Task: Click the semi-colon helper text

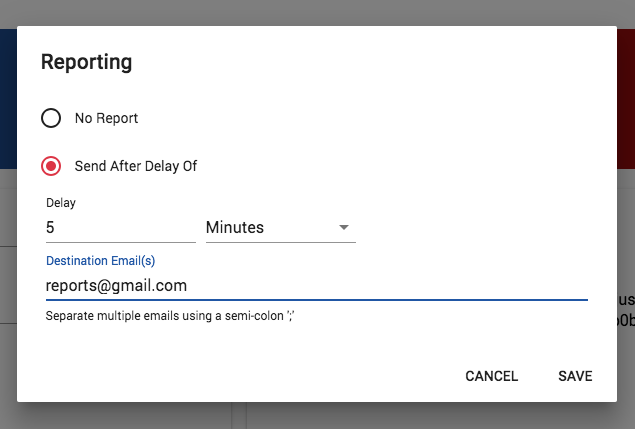Action: [170, 316]
